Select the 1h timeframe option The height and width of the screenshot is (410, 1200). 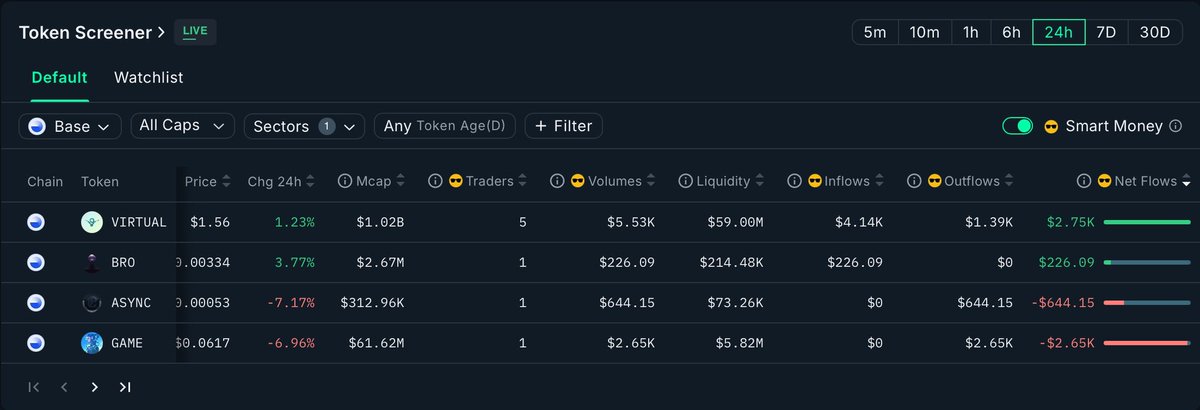[x=970, y=32]
